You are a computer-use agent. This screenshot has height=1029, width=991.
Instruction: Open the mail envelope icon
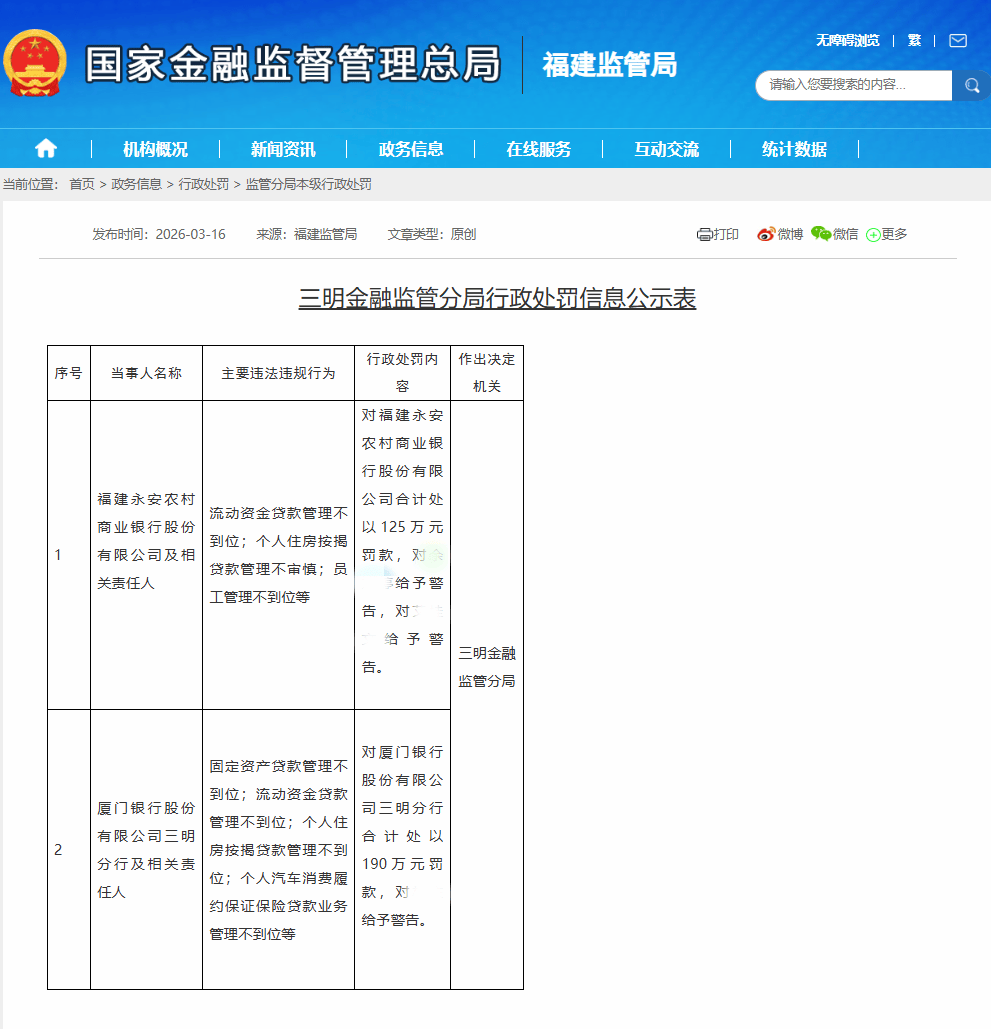click(x=957, y=41)
